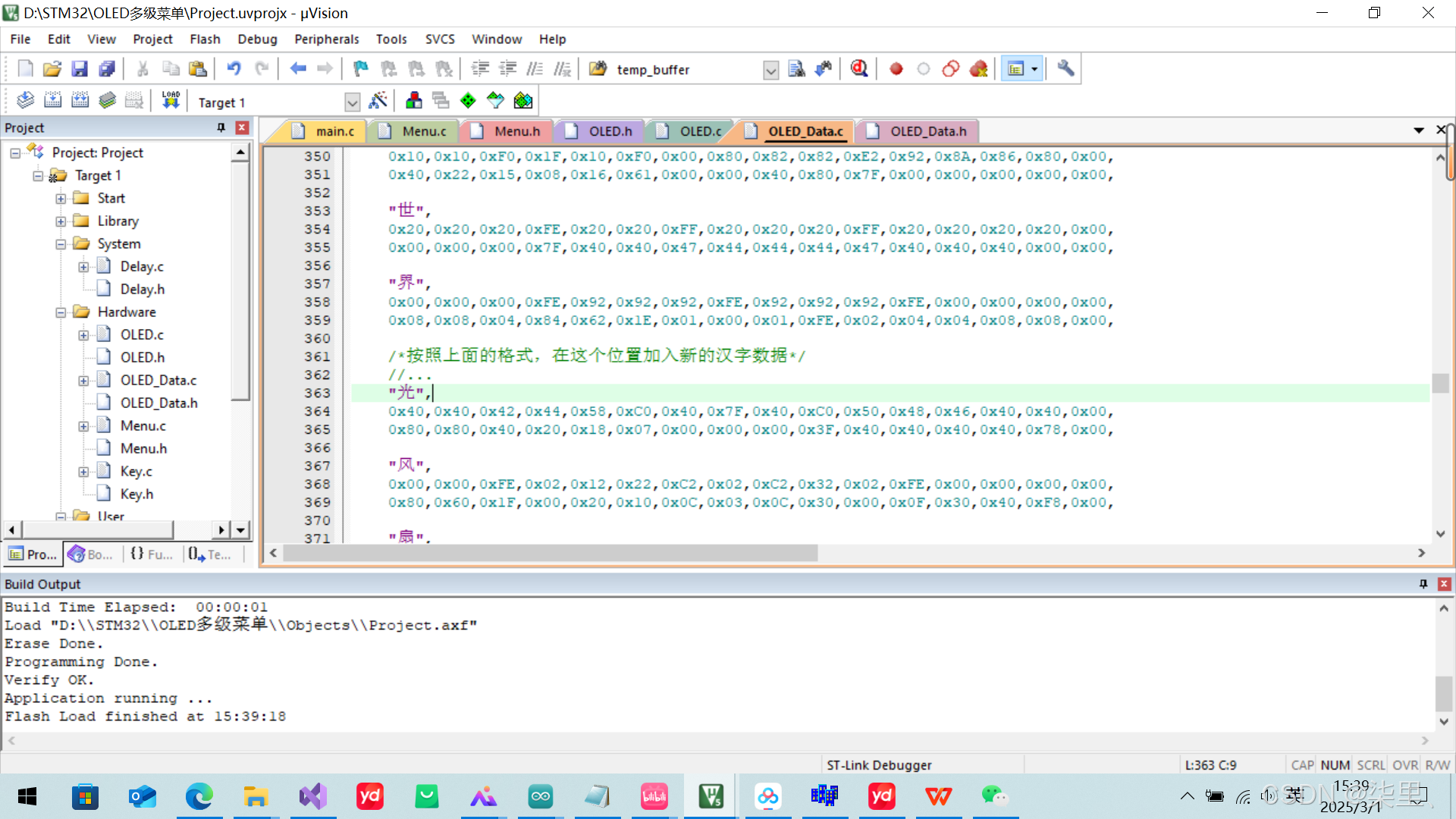Select OLED_Data.h in project tree
Screen dimensions: 1456x819
pos(158,403)
